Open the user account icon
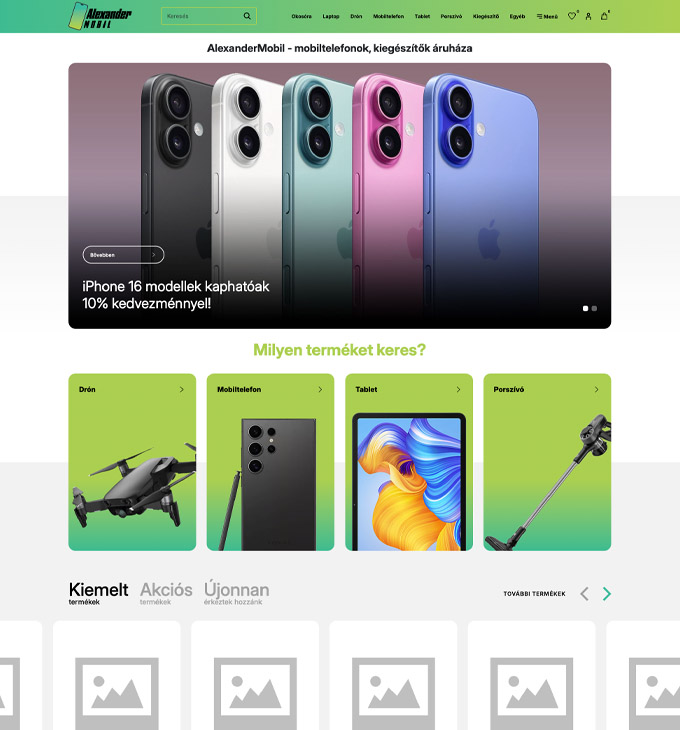Image resolution: width=680 pixels, height=730 pixels. (588, 16)
